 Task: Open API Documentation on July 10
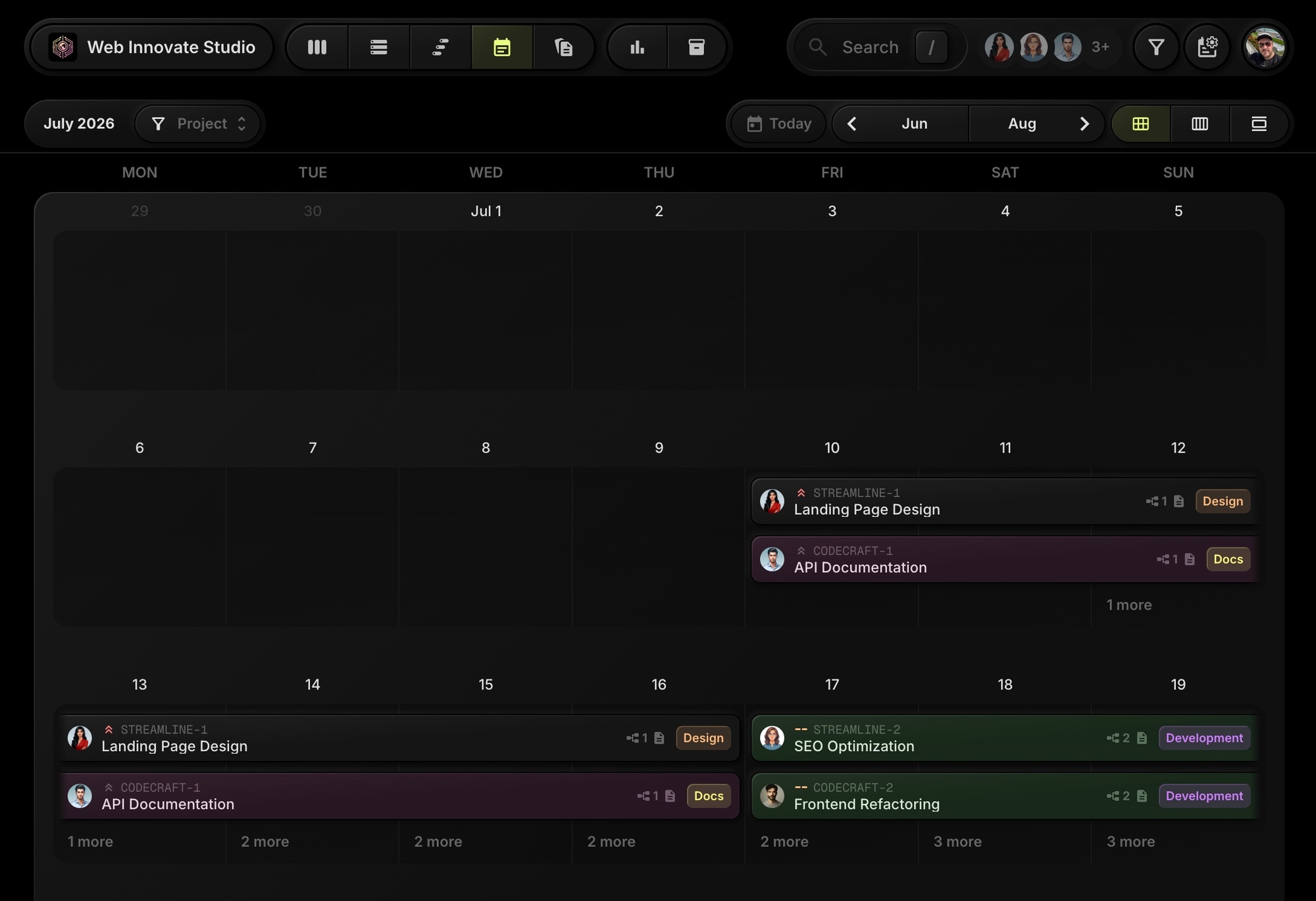[1004, 559]
